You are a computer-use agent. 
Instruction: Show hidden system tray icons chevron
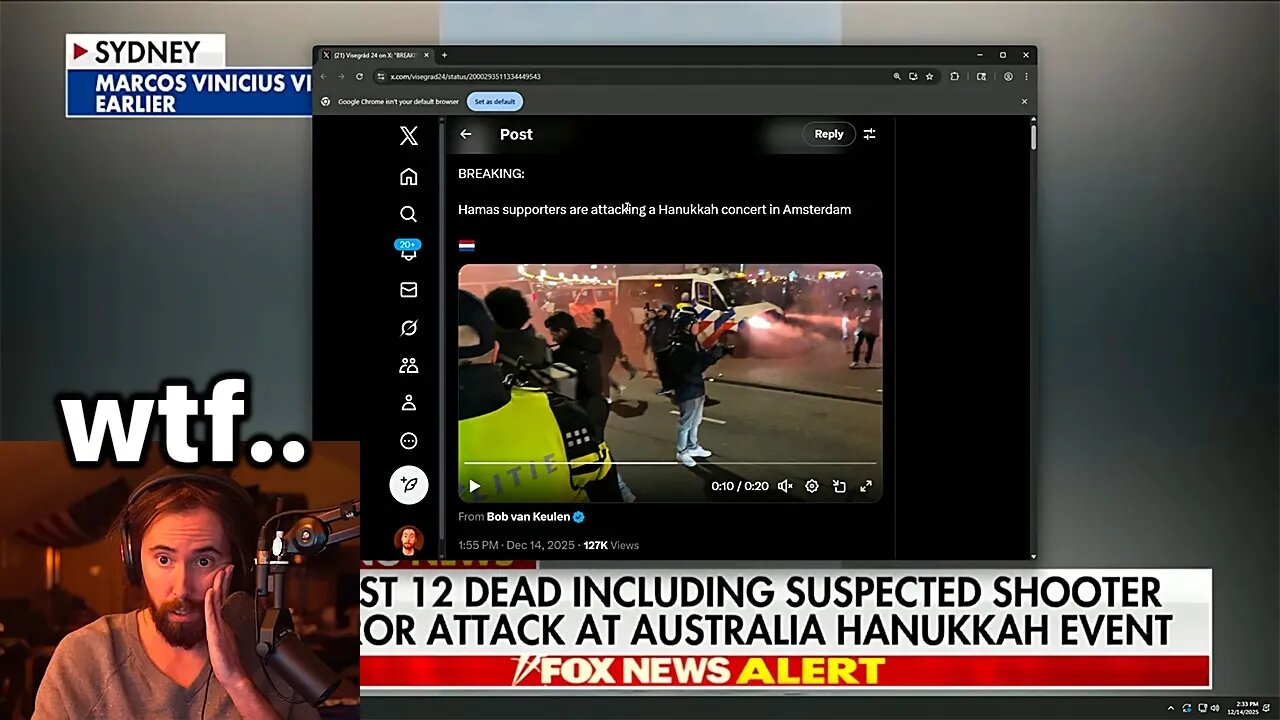[x=1171, y=708]
